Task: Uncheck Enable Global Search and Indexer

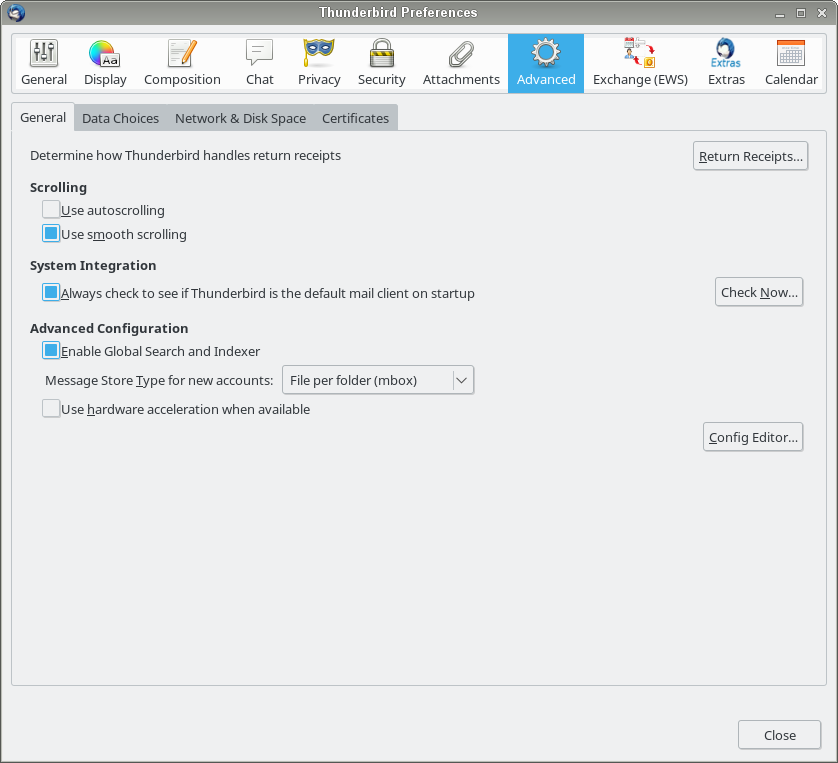Action: 51,351
